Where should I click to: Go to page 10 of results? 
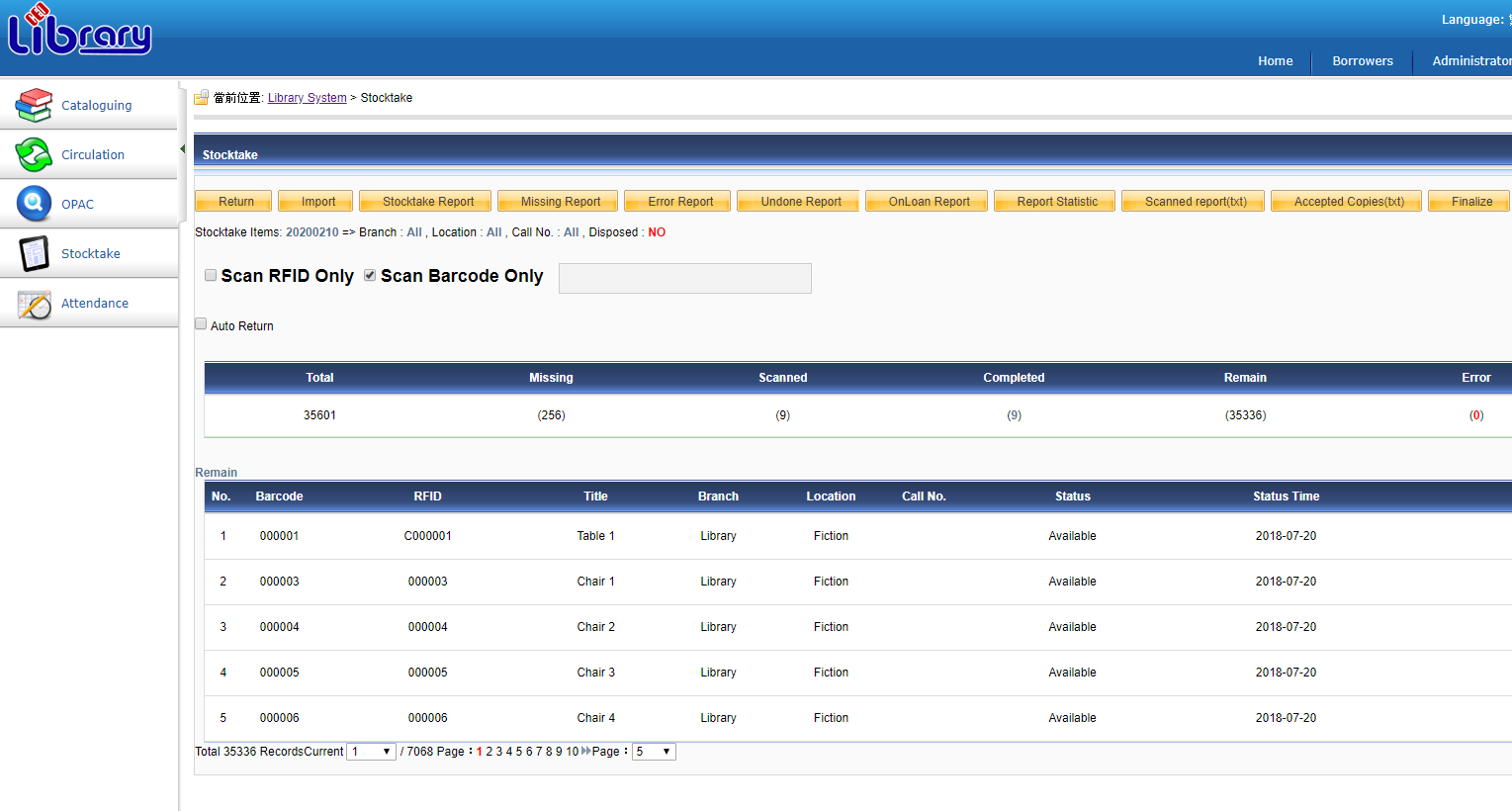572,752
